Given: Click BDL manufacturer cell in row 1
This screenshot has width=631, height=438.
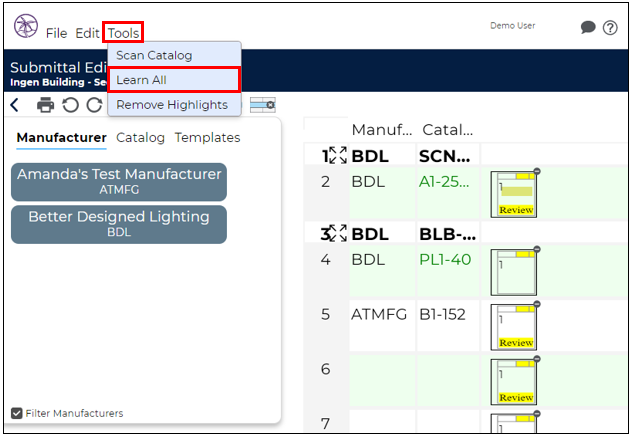Looking at the screenshot, I should 381,156.
